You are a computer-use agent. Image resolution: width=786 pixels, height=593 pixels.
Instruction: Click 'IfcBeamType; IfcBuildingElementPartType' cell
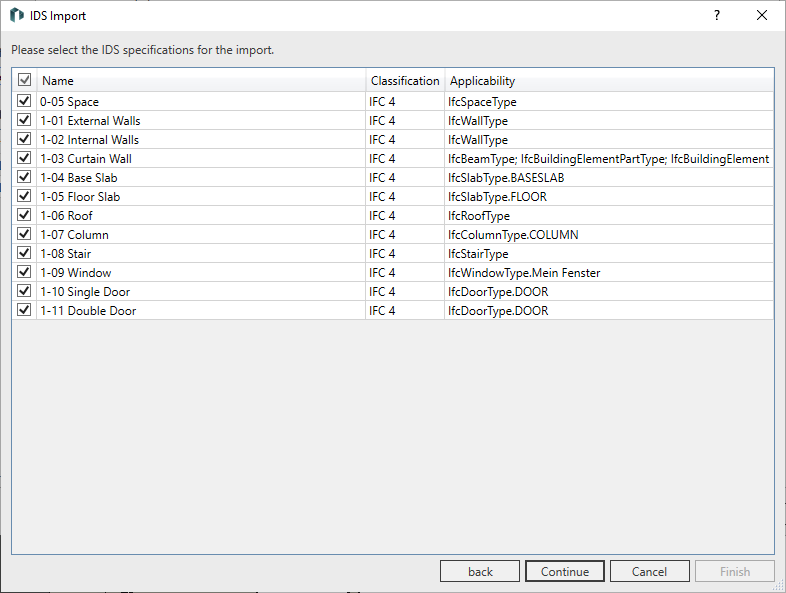(x=609, y=159)
